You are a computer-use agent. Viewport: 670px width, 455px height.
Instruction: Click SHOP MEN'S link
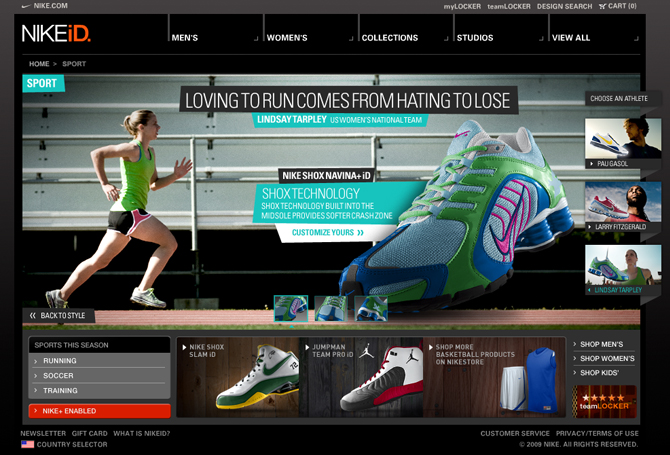pos(601,344)
